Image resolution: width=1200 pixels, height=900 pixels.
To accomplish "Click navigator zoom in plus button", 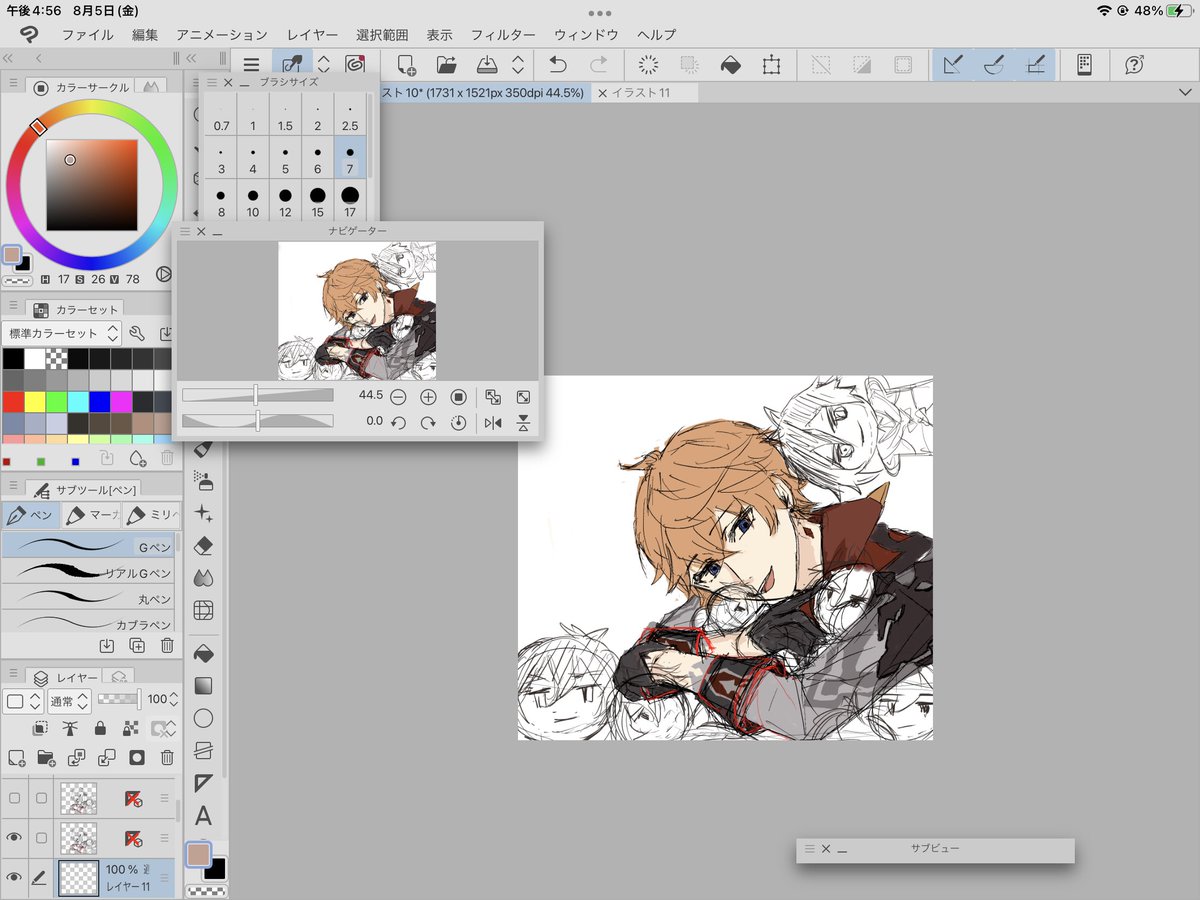I will (428, 397).
